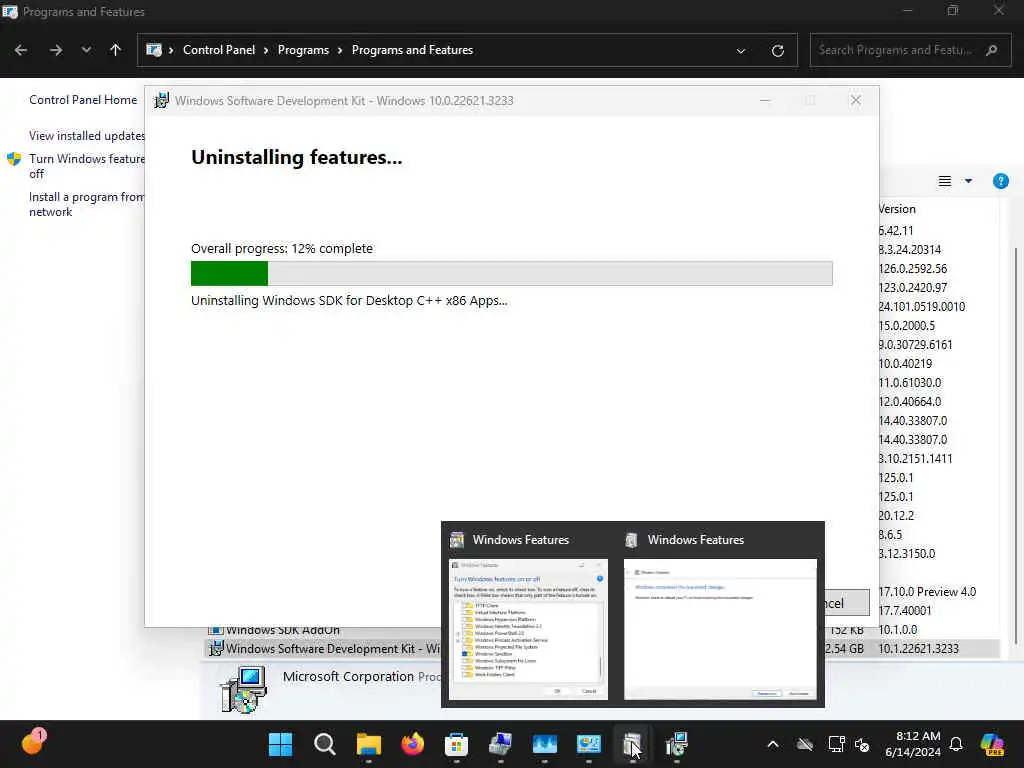The image size is (1024, 768).
Task: Open Control Panel Home link
Action: pos(83,100)
